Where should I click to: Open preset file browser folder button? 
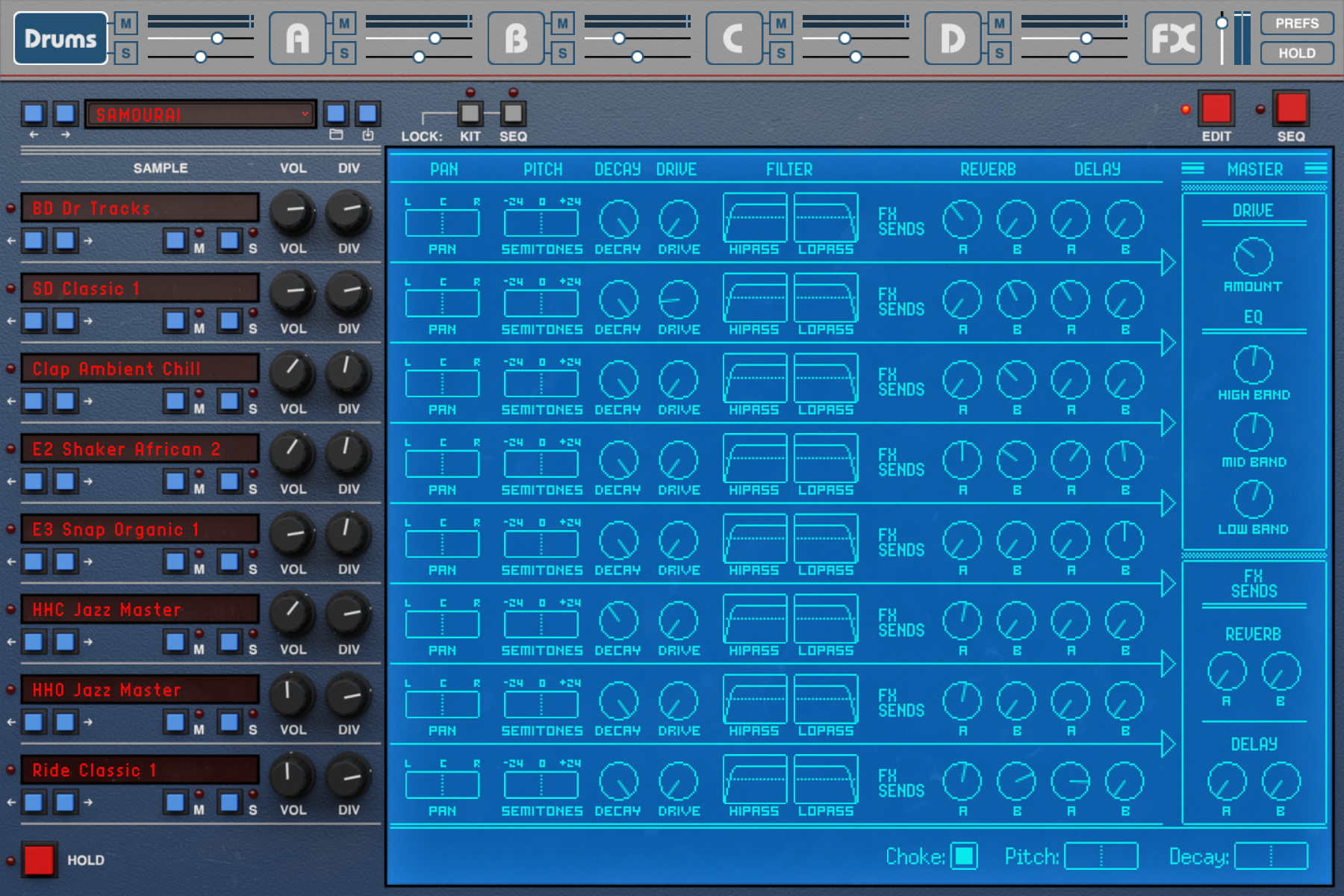tap(336, 113)
